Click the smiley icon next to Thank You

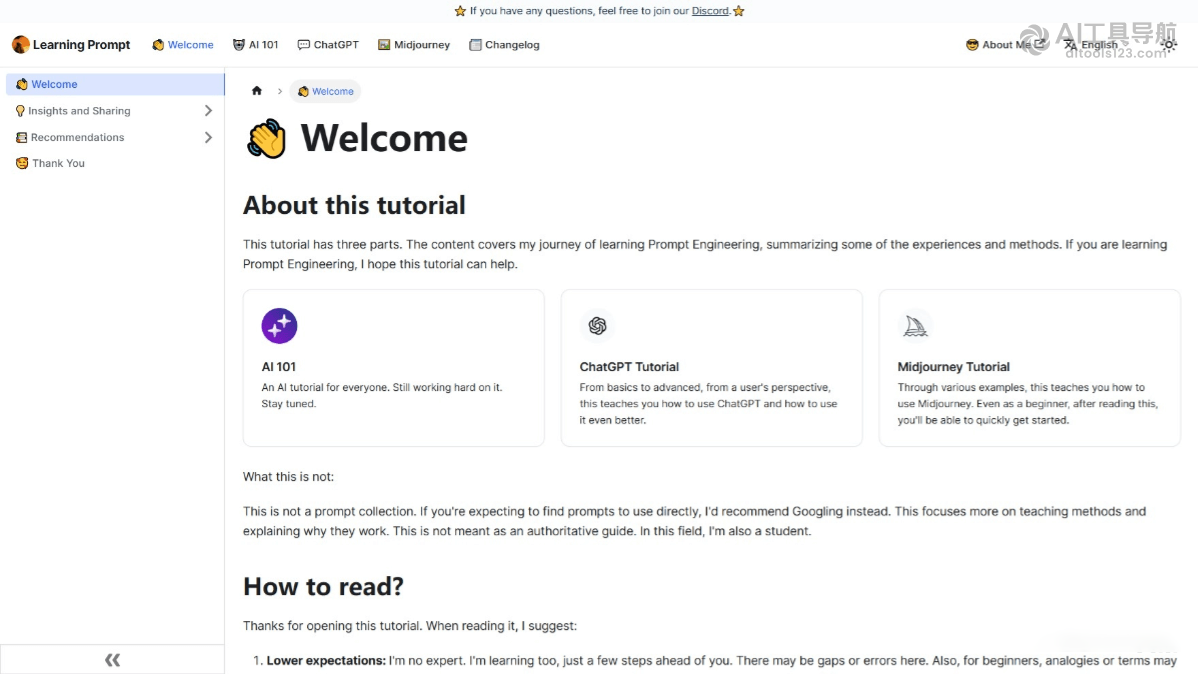coord(22,163)
